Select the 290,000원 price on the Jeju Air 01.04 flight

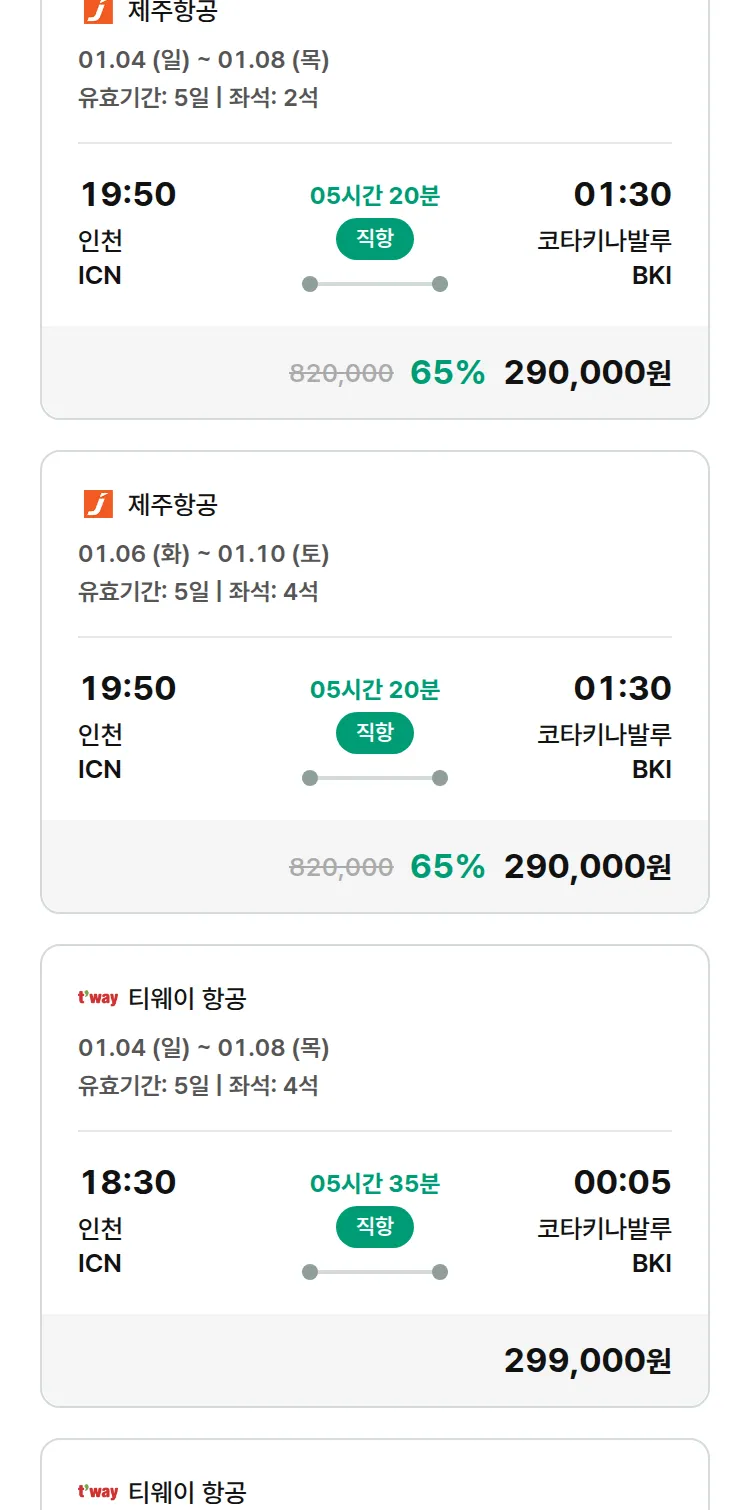point(587,373)
